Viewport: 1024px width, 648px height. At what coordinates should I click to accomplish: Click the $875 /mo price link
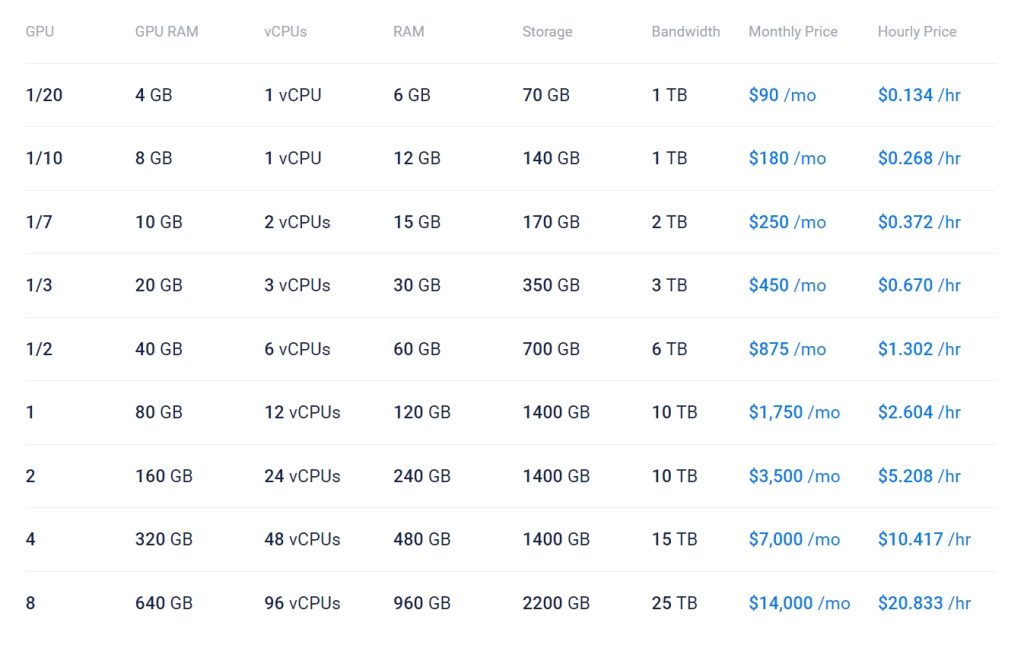pos(787,349)
